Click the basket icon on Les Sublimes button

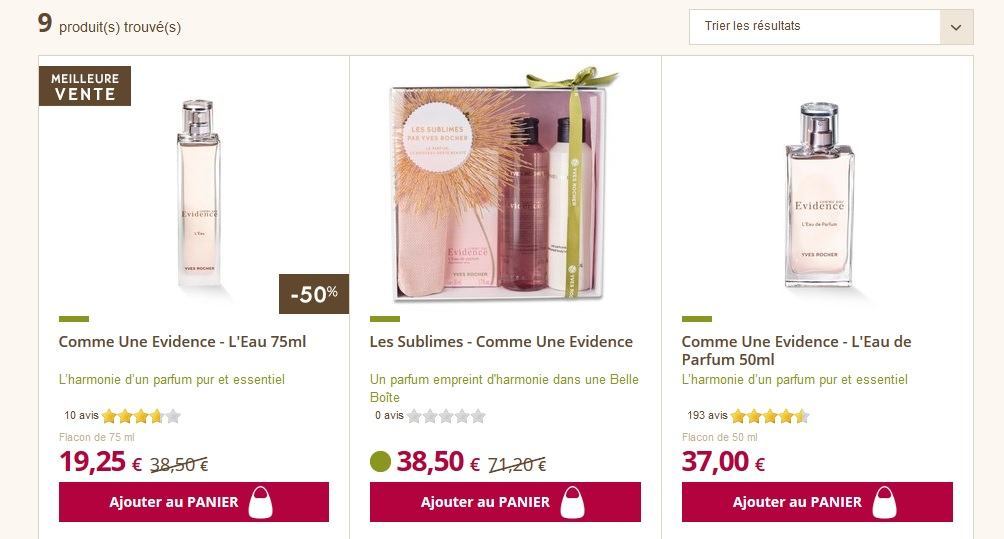pos(572,502)
